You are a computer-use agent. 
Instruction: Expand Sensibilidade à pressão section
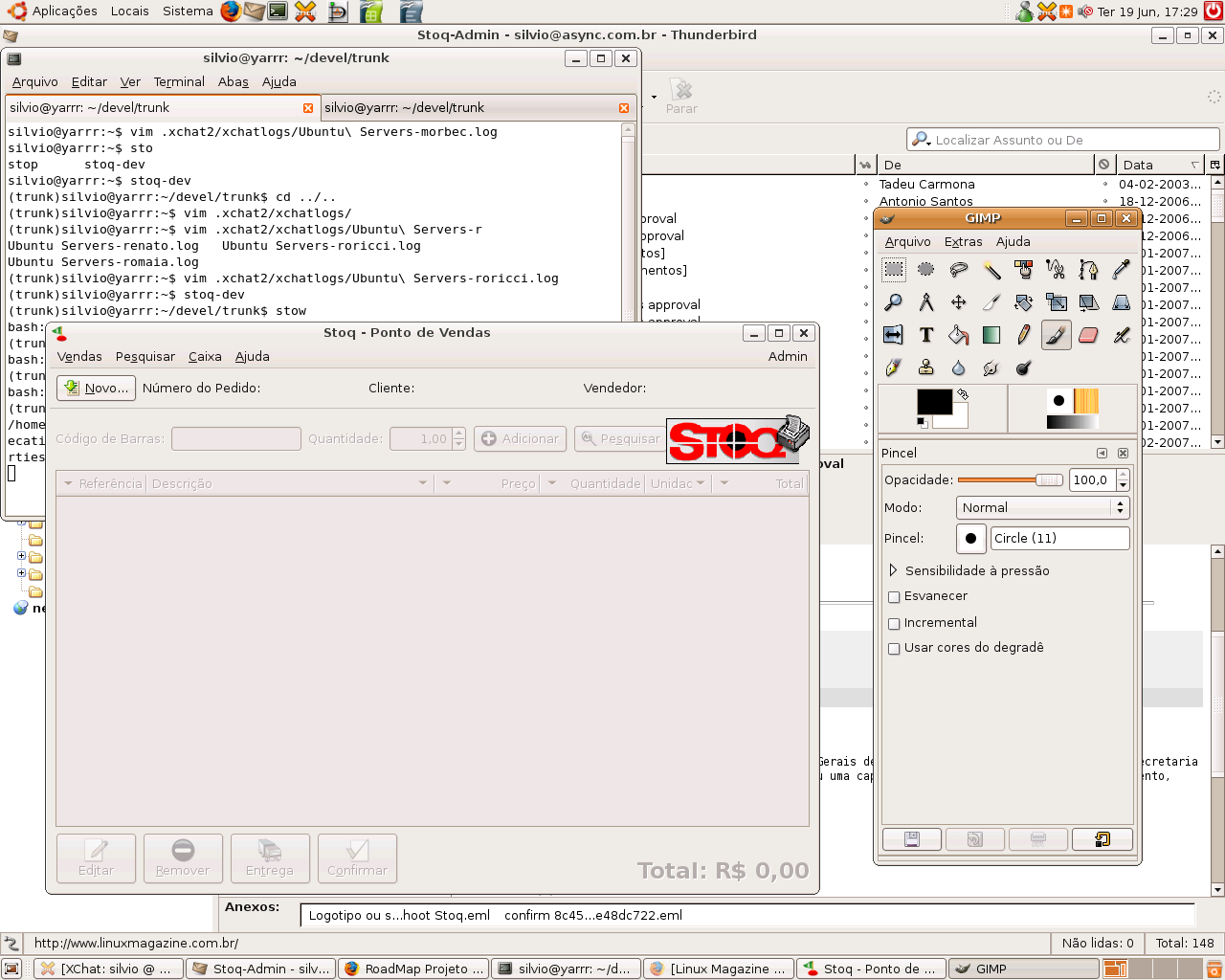click(x=894, y=570)
